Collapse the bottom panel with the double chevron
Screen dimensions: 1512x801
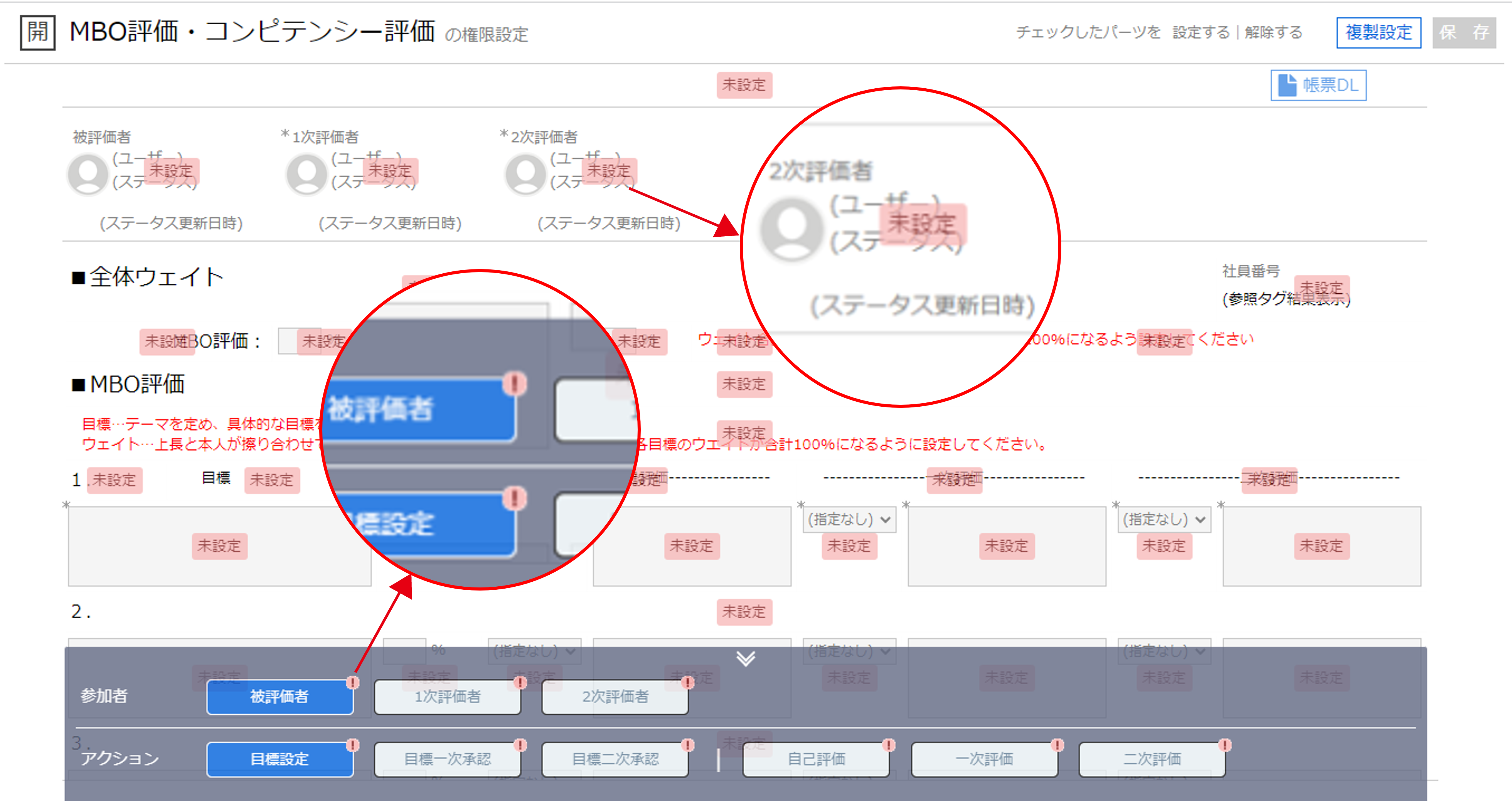(x=746, y=658)
